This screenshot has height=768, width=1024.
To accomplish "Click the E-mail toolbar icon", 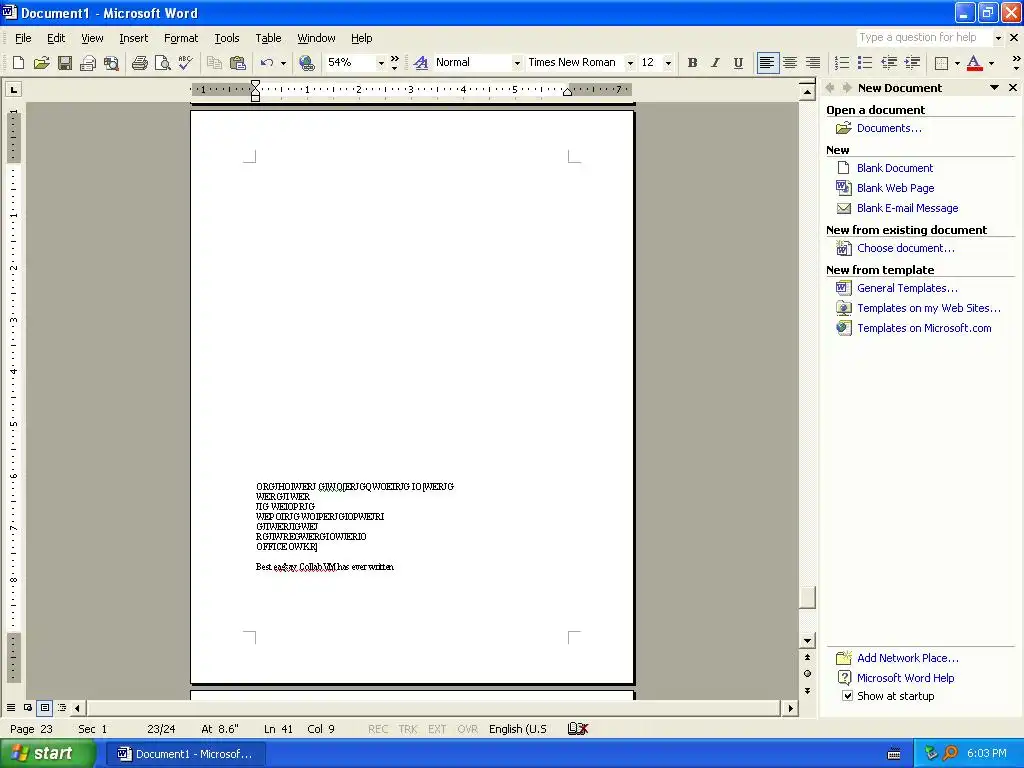I will [88, 63].
